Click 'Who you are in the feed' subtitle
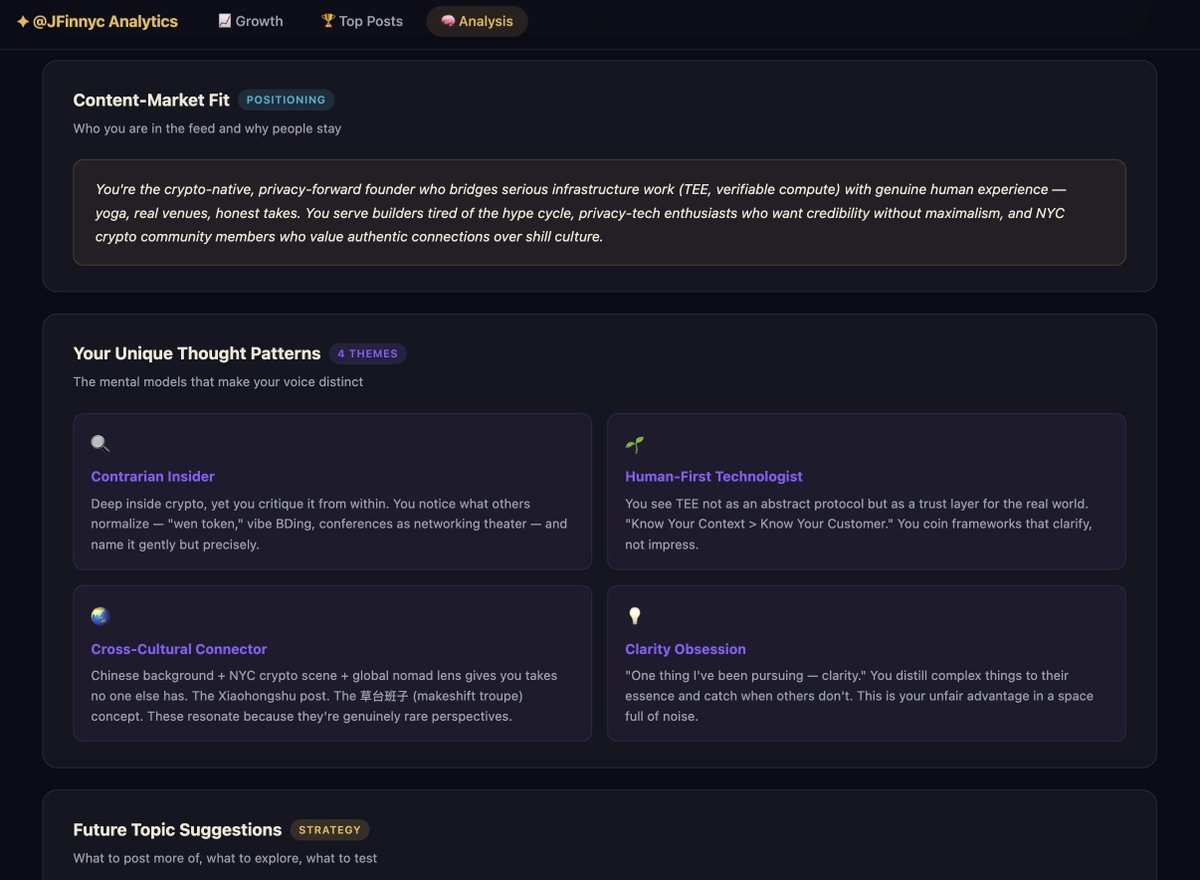1200x880 pixels. pyautogui.click(x=207, y=129)
